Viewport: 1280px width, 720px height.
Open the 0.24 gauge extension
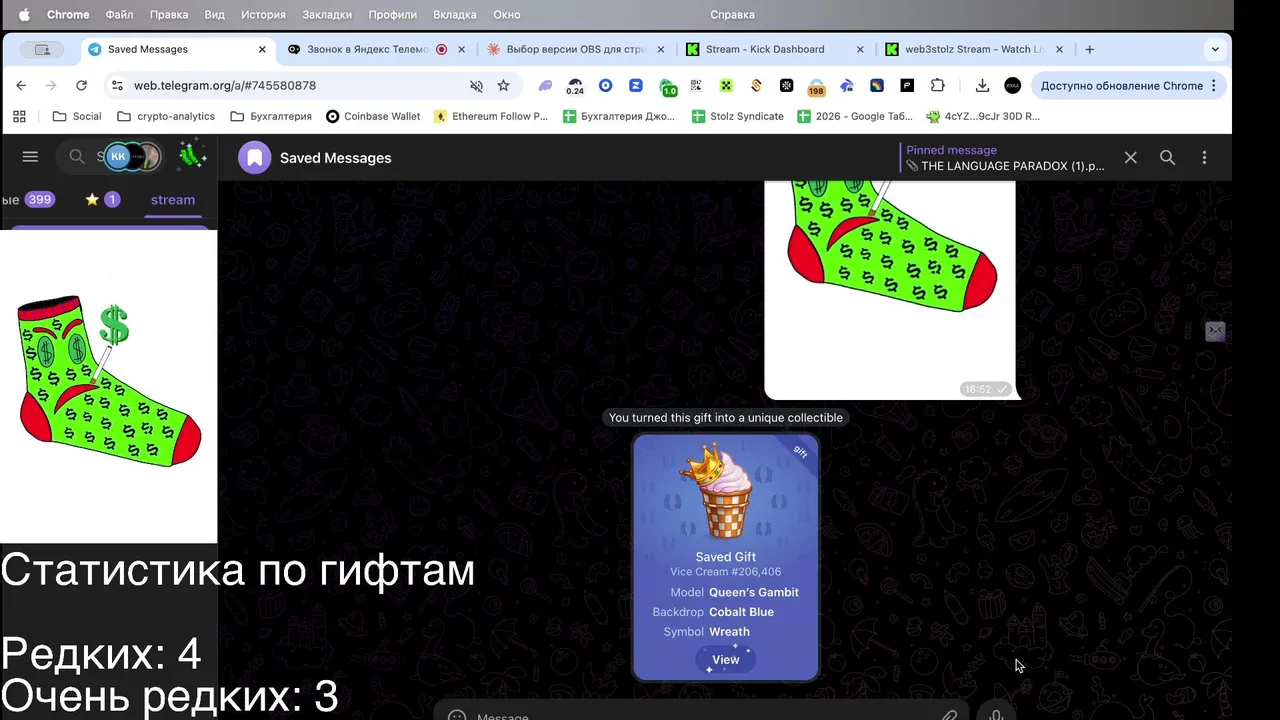click(x=575, y=87)
